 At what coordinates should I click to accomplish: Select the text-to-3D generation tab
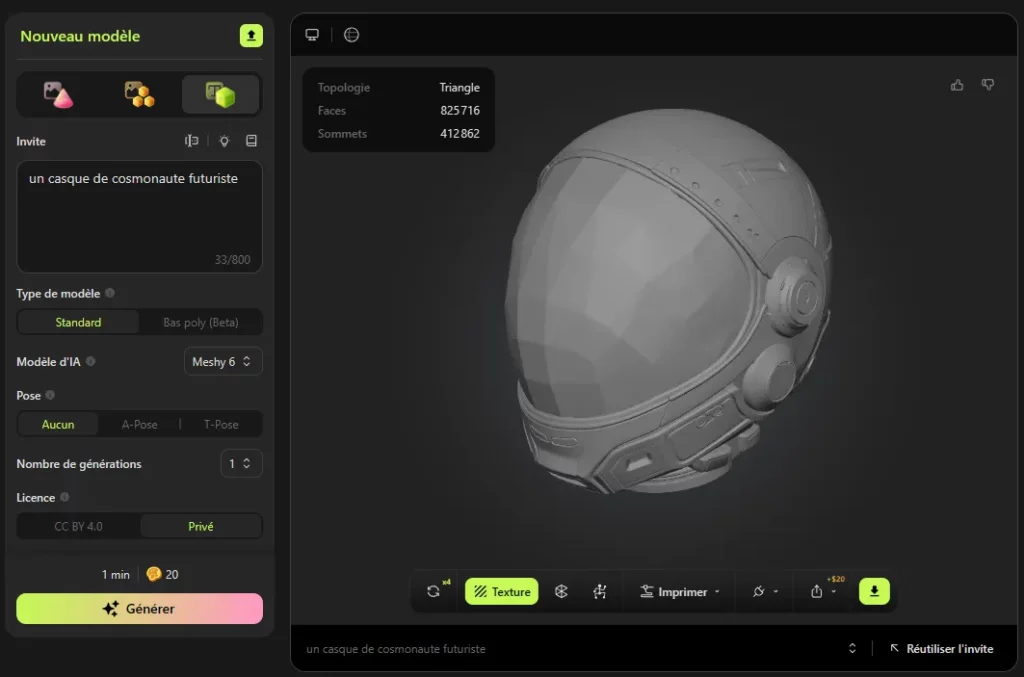[x=220, y=93]
